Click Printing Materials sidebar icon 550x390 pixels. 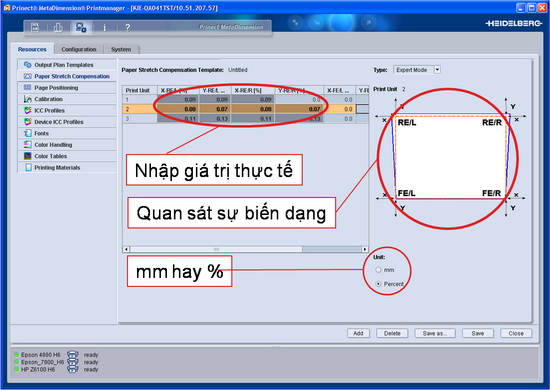point(28,167)
